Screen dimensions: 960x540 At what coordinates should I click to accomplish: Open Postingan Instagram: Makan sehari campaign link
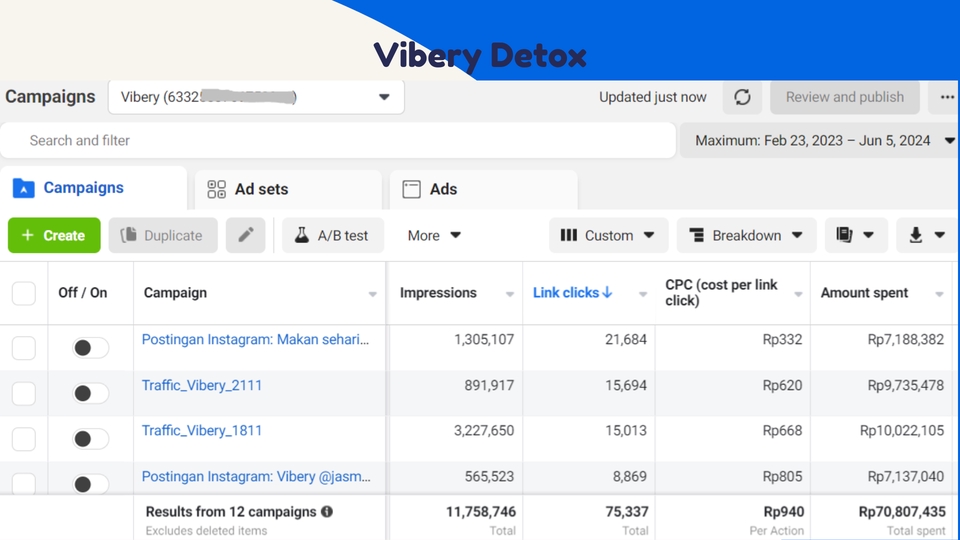255,339
